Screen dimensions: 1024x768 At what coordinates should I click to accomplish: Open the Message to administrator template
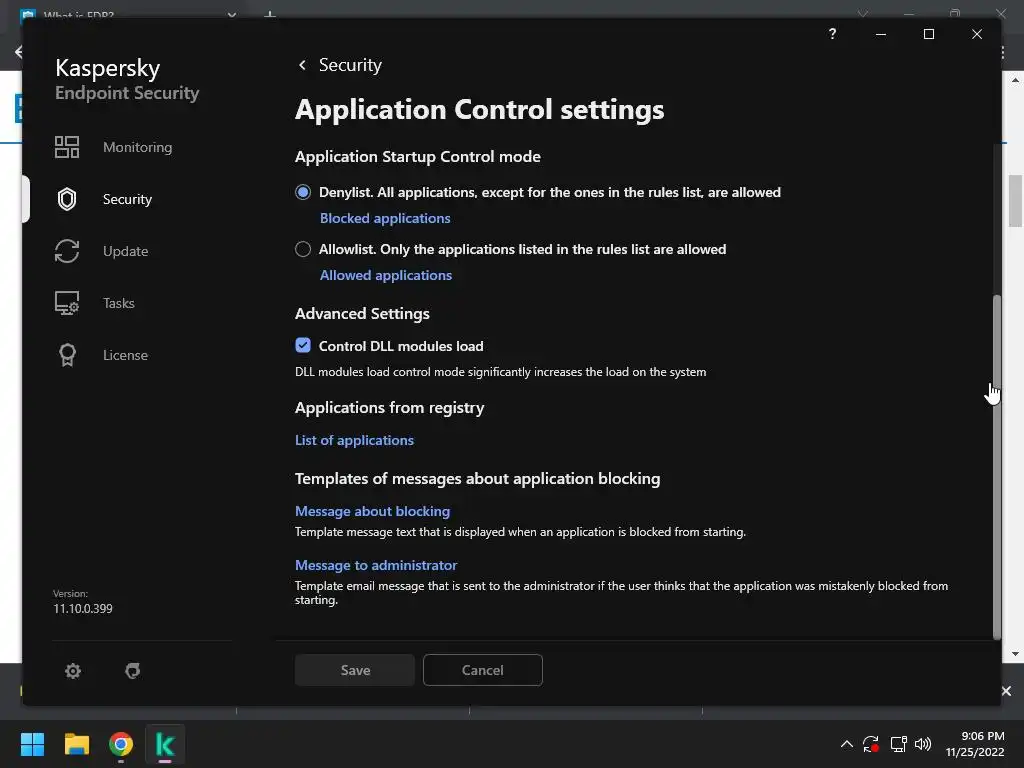(376, 565)
